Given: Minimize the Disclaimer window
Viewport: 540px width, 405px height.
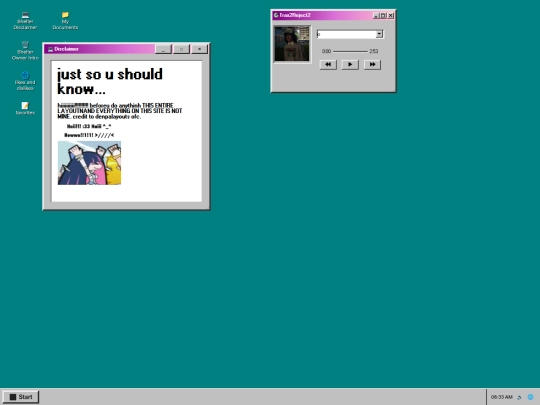Looking at the screenshot, I should [164, 49].
